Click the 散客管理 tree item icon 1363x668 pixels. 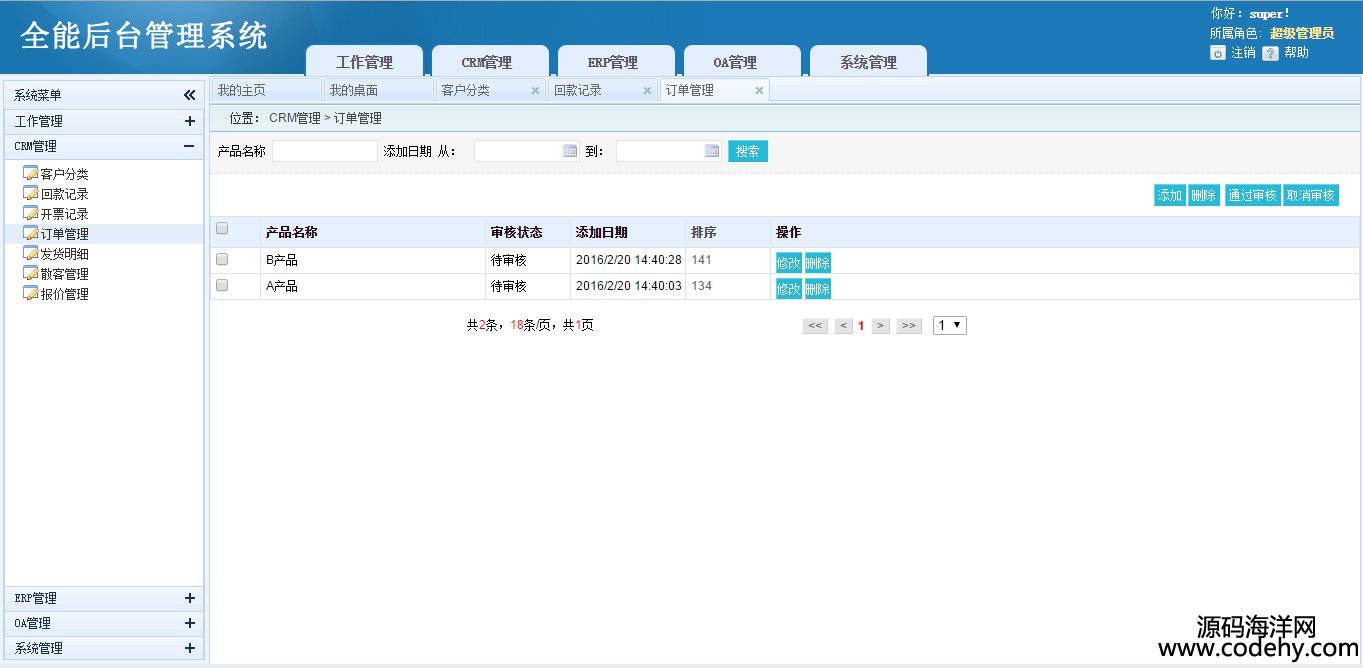pos(30,274)
